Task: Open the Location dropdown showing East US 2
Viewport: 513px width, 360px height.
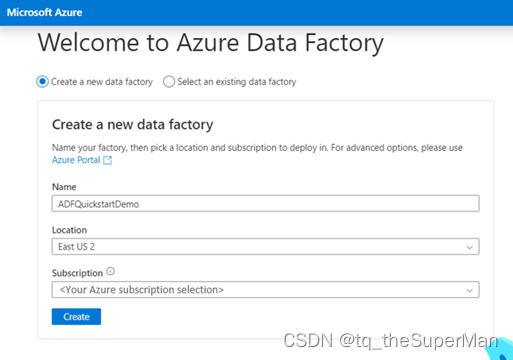Action: tap(265, 247)
